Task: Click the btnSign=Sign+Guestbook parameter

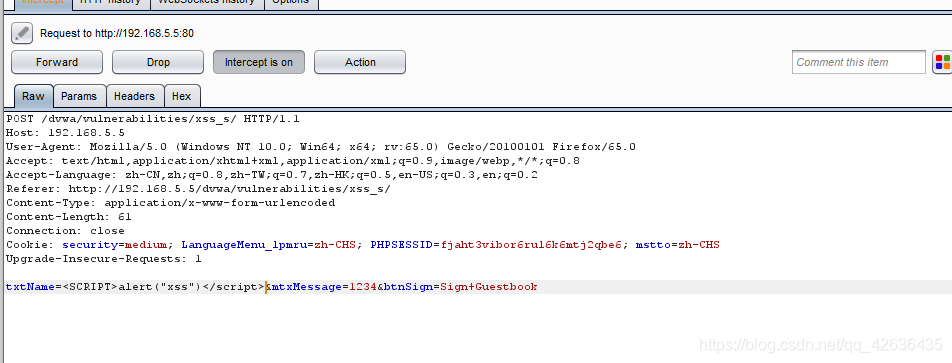Action: point(461,287)
